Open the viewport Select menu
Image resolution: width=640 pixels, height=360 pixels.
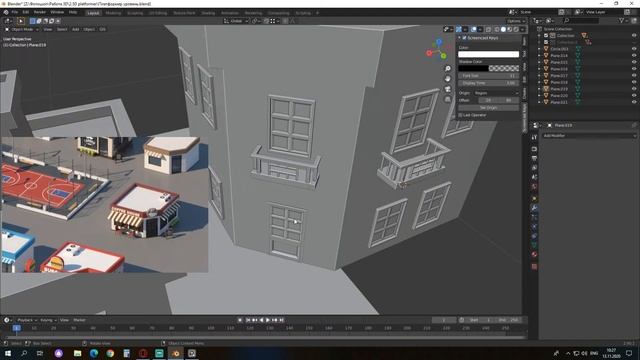point(62,29)
